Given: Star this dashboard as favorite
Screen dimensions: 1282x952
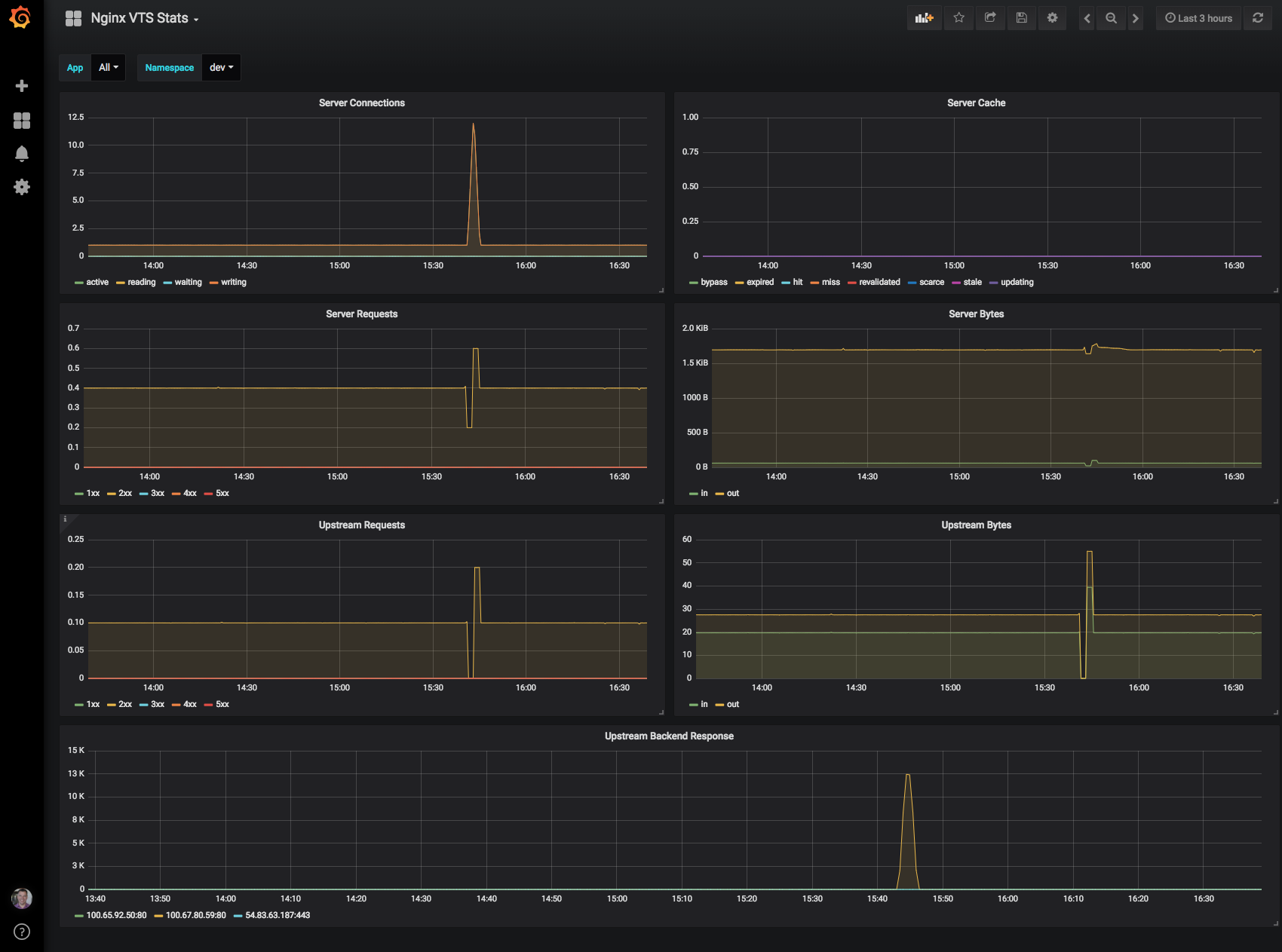Looking at the screenshot, I should 958,18.
